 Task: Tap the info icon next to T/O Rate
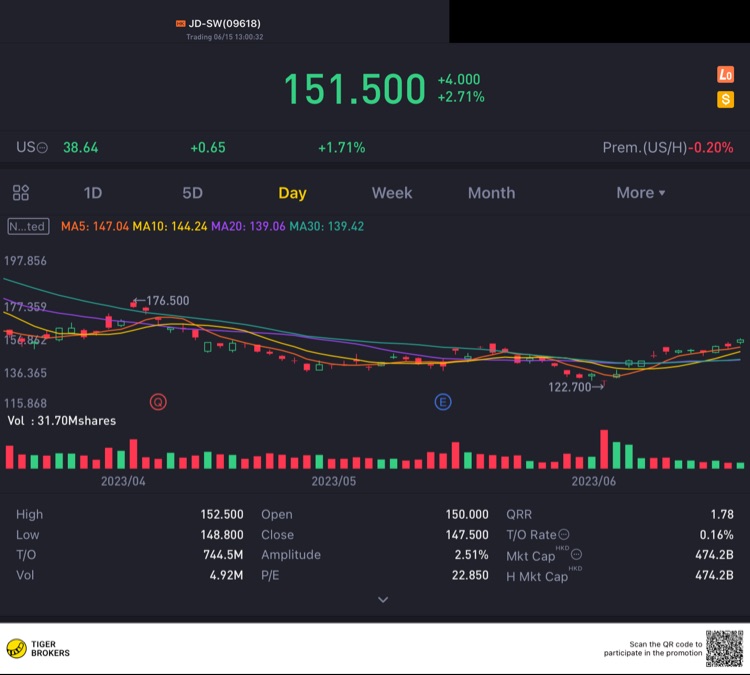pyautogui.click(x=564, y=534)
